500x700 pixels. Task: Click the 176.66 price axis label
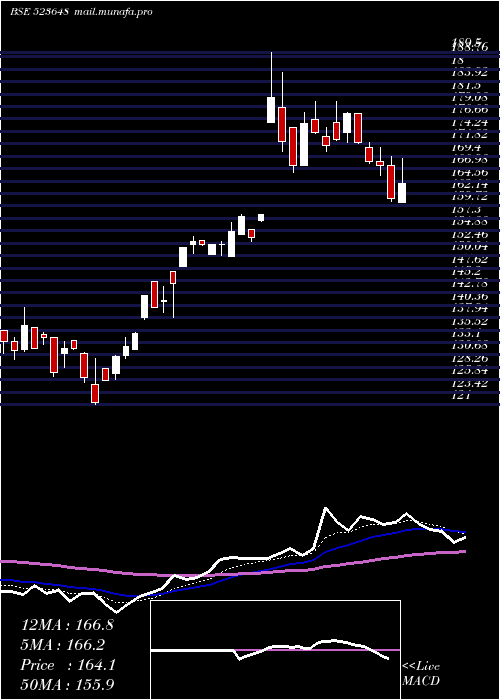point(470,109)
